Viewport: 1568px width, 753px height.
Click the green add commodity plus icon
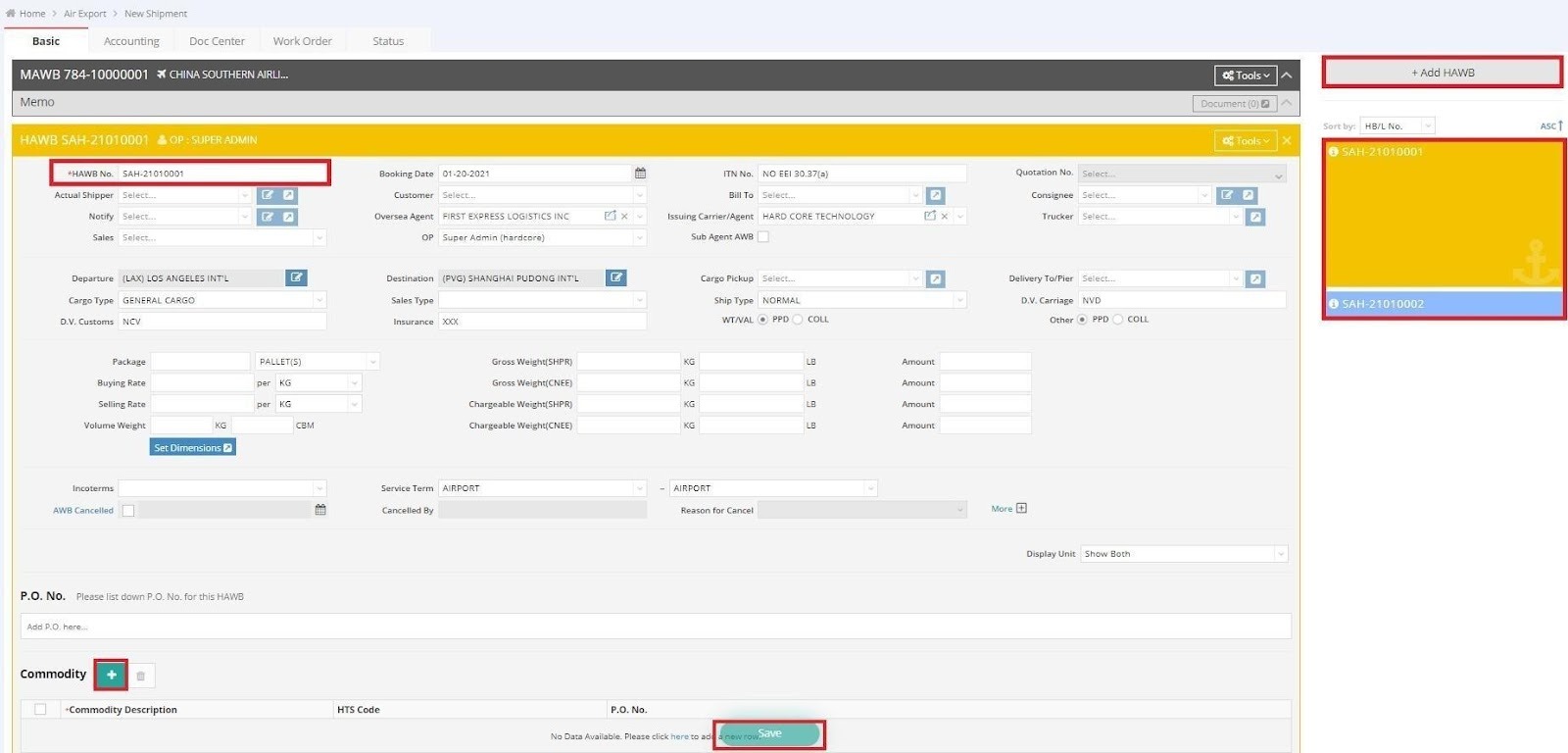coord(112,675)
